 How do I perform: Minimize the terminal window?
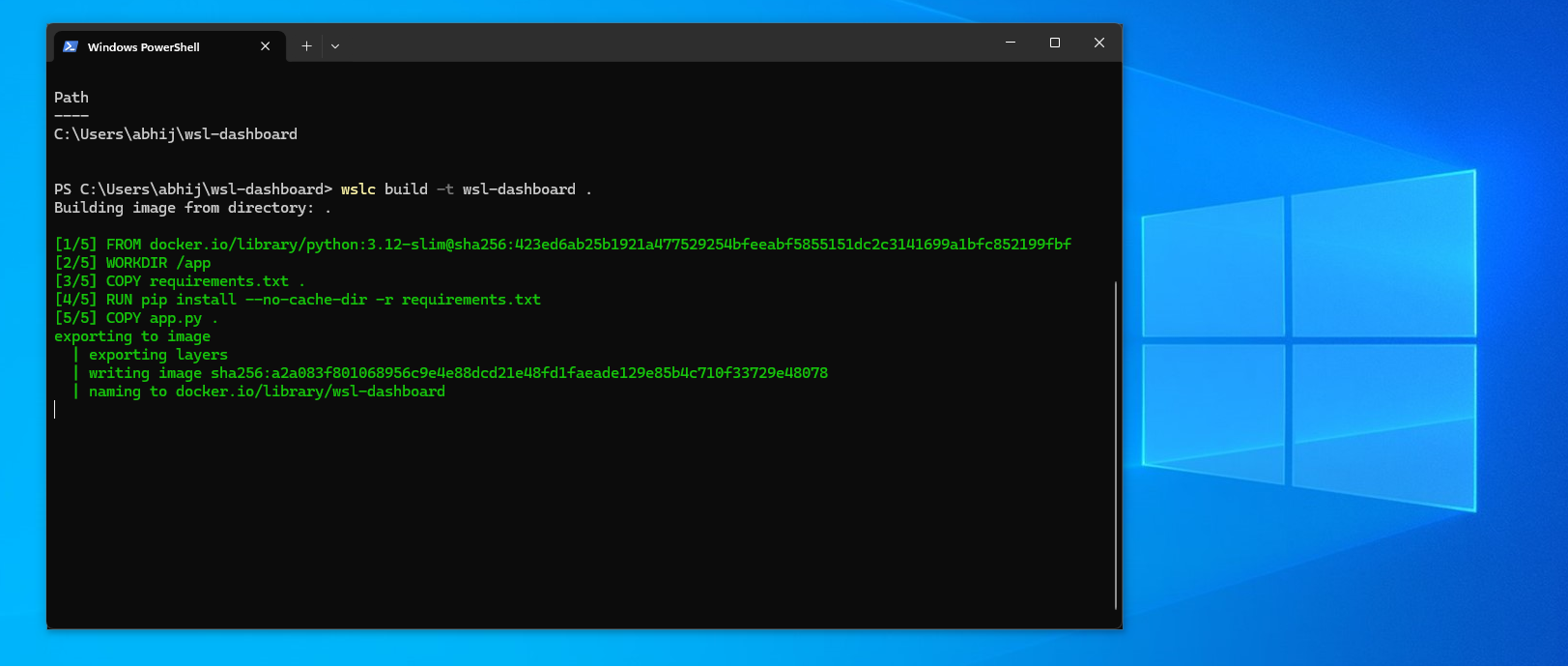[x=1011, y=43]
